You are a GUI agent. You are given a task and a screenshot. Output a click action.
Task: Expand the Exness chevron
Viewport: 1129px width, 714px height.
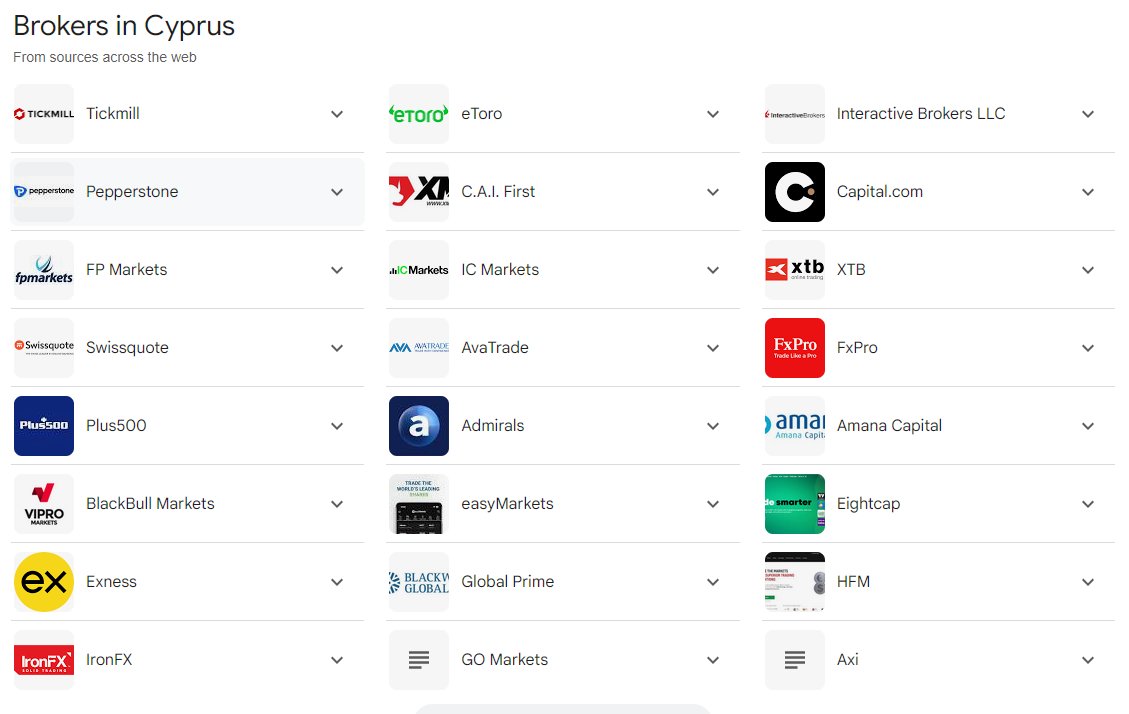(337, 582)
